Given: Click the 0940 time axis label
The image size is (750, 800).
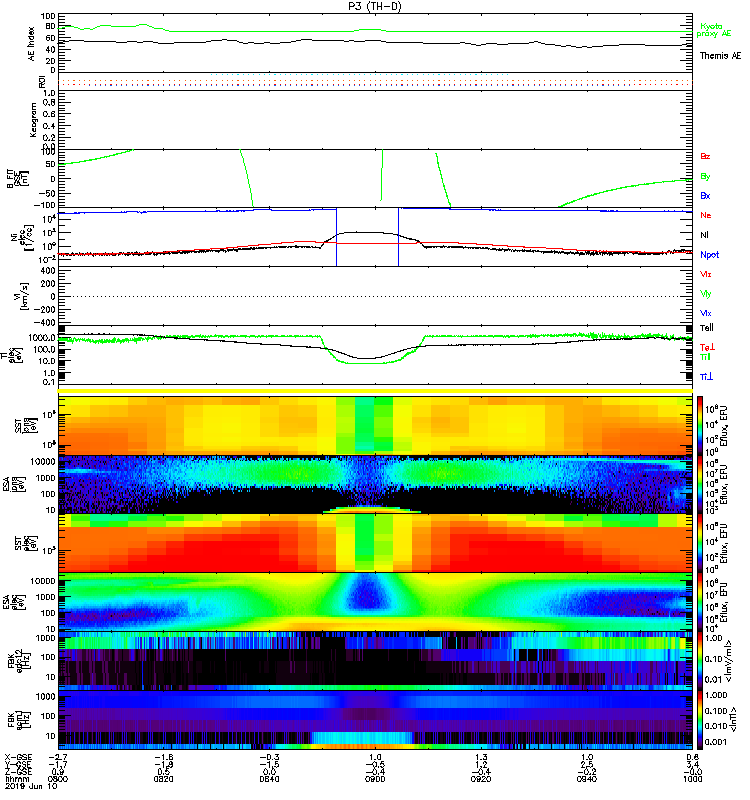Looking at the screenshot, I should click(x=587, y=779).
